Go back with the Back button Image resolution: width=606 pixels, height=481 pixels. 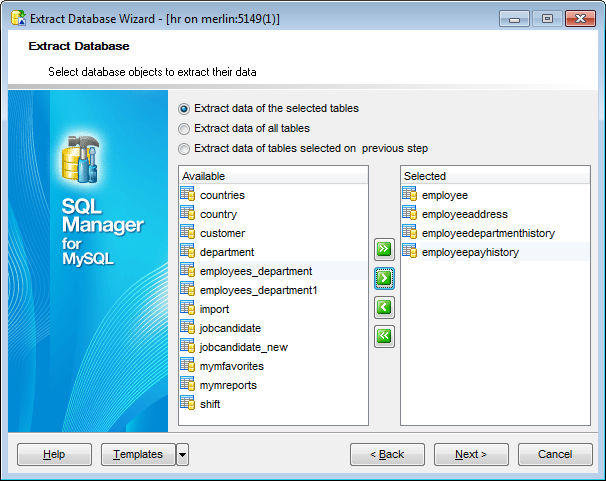387,454
